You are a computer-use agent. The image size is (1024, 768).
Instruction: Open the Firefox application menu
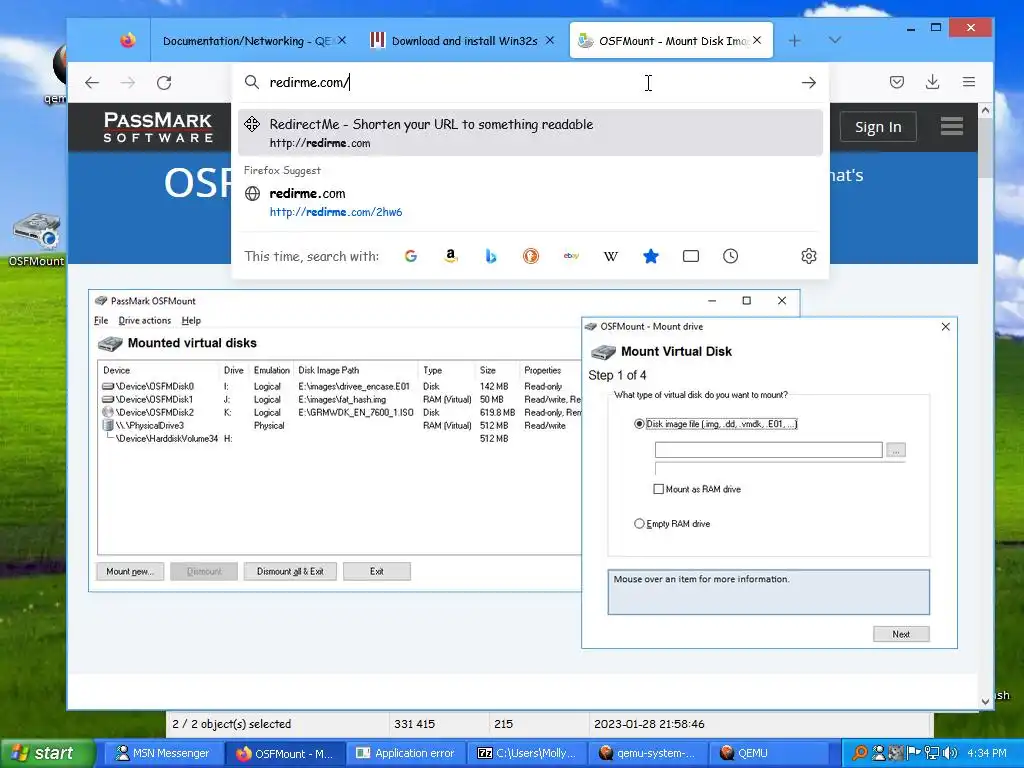(x=968, y=82)
